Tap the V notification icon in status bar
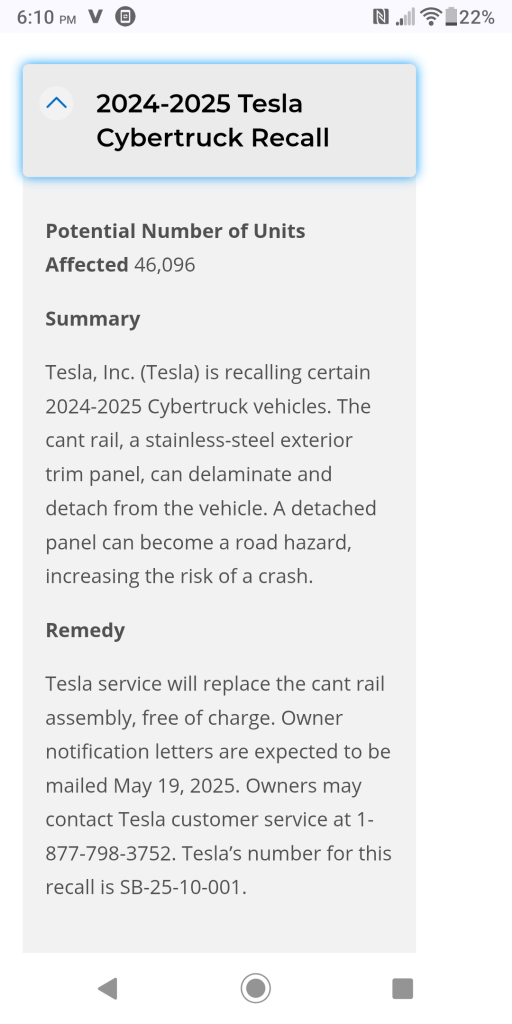 (96, 16)
